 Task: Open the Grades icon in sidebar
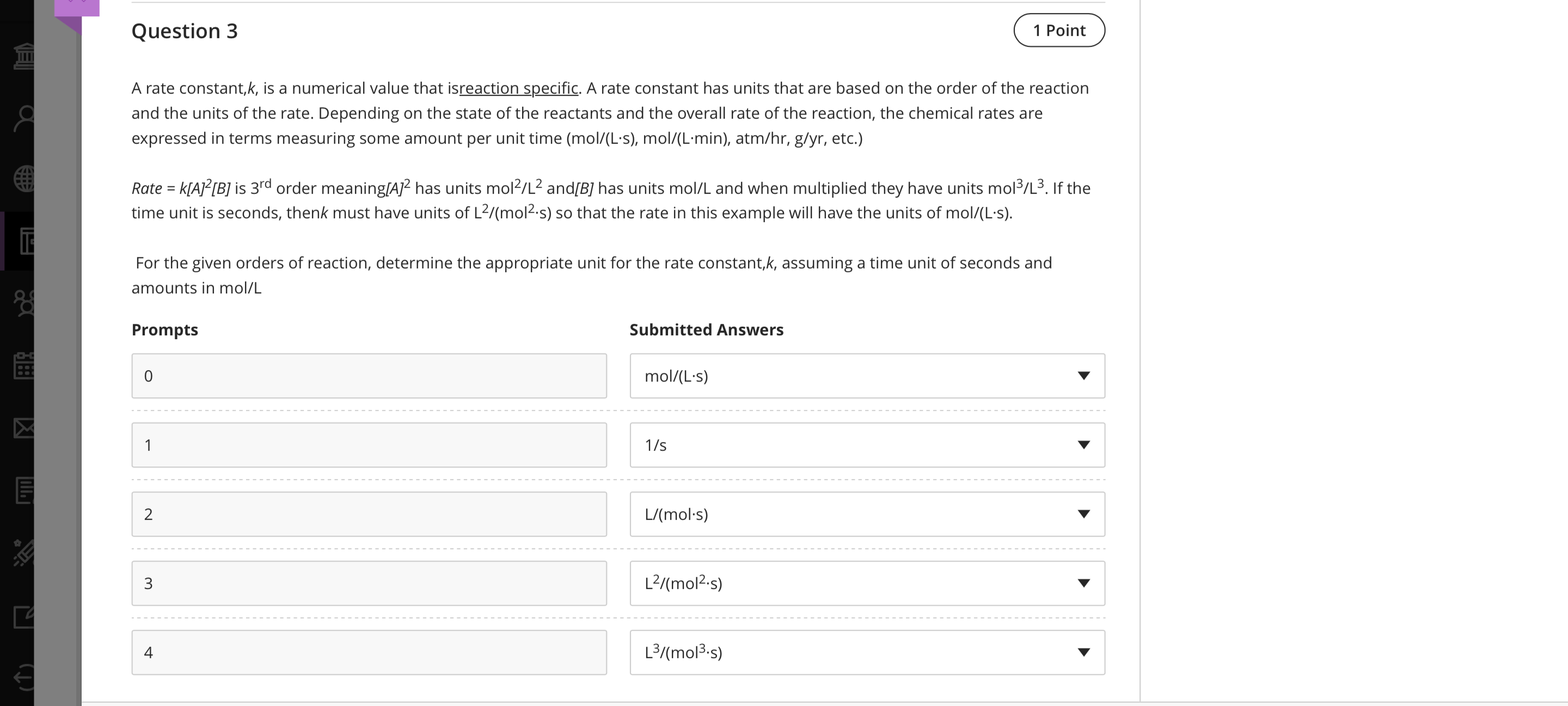click(x=23, y=490)
